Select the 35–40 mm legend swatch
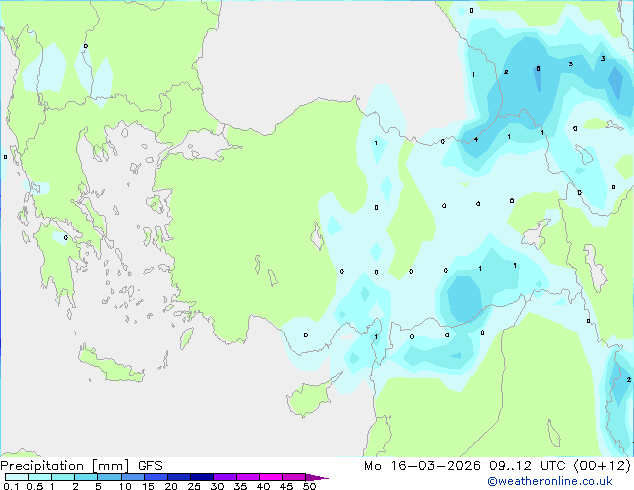Image resolution: width=634 pixels, height=490 pixels. click(x=247, y=477)
